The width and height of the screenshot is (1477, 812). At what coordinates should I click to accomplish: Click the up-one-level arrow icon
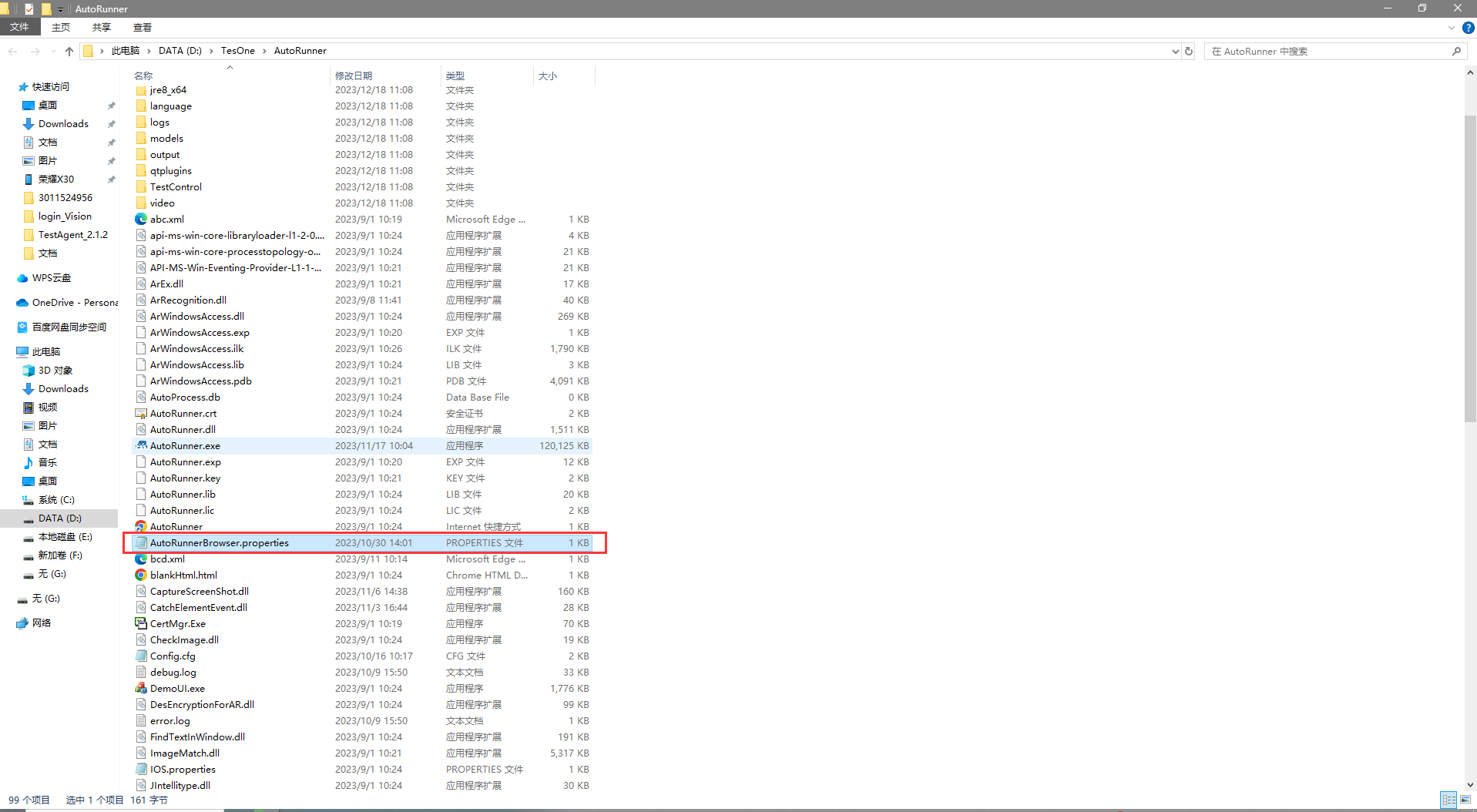pos(69,52)
